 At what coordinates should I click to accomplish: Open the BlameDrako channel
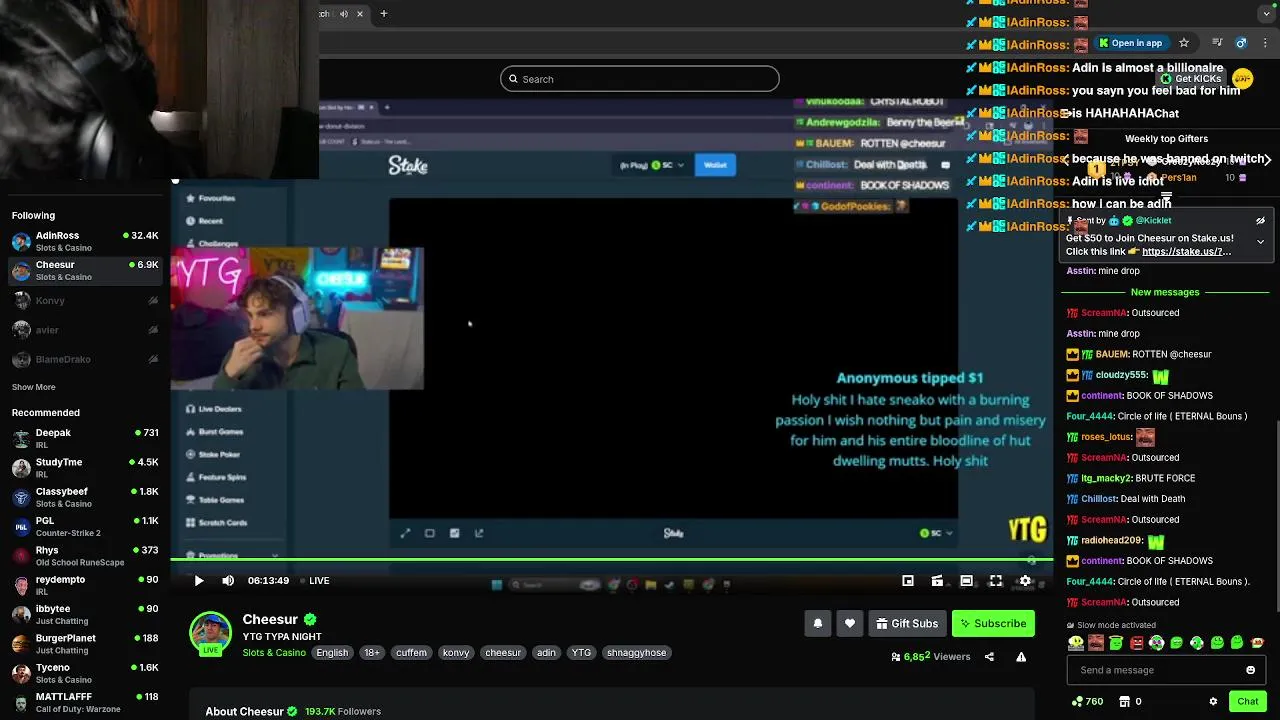(85, 359)
